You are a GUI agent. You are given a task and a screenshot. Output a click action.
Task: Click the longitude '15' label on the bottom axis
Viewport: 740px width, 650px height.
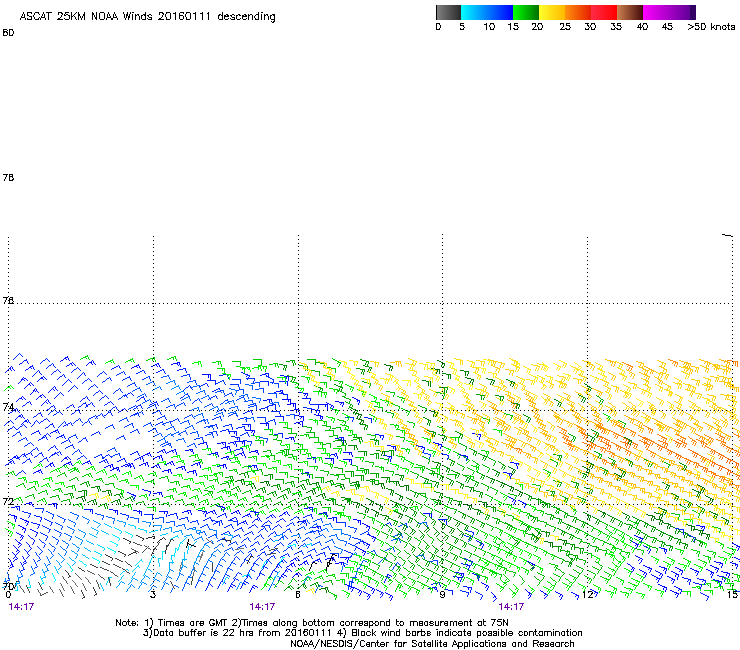732,595
